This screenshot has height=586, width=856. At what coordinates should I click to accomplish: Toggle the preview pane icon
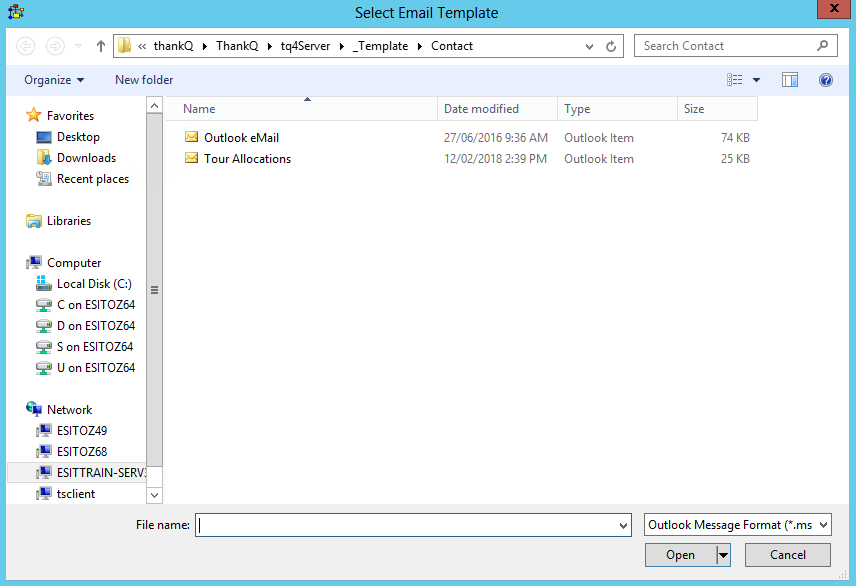[790, 80]
